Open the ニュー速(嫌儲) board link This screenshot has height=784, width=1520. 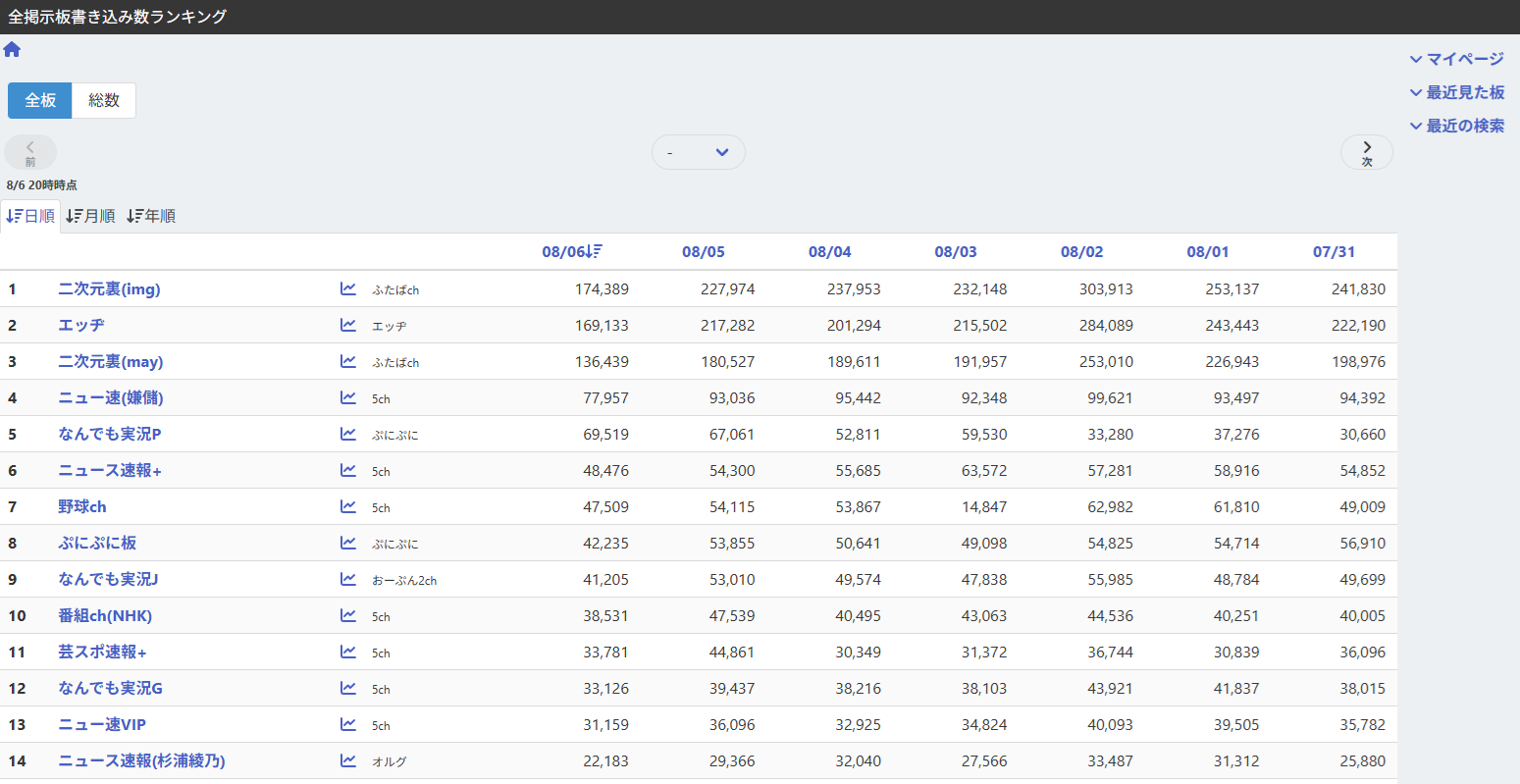[x=111, y=398]
